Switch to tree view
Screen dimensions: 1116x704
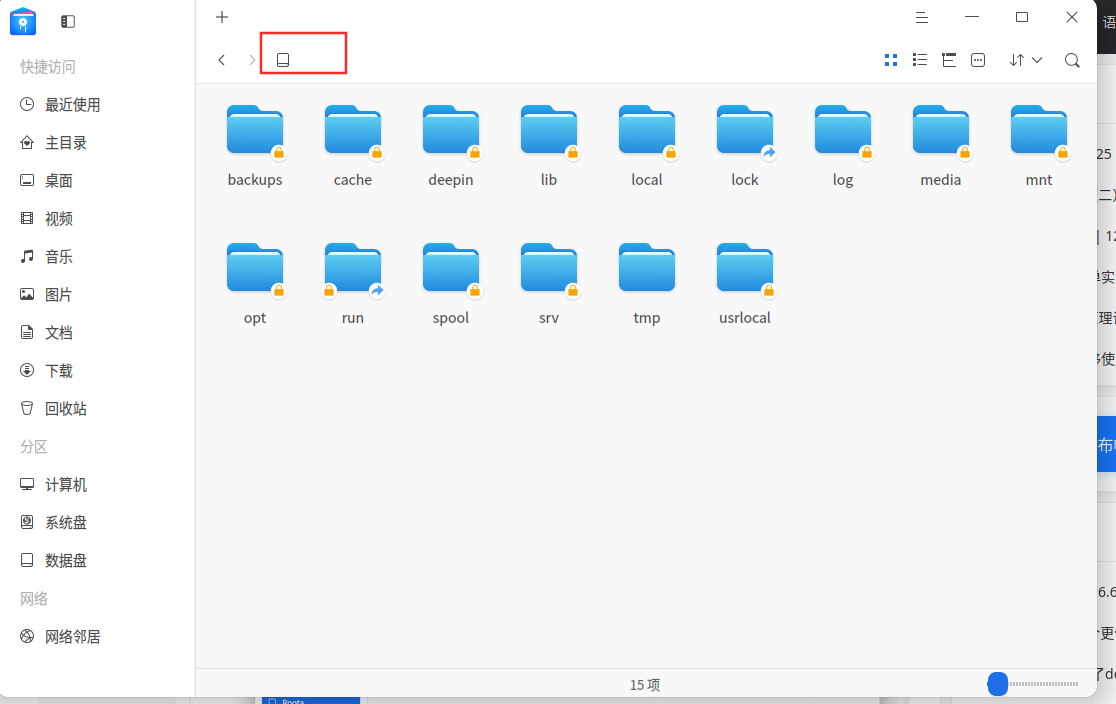click(949, 60)
